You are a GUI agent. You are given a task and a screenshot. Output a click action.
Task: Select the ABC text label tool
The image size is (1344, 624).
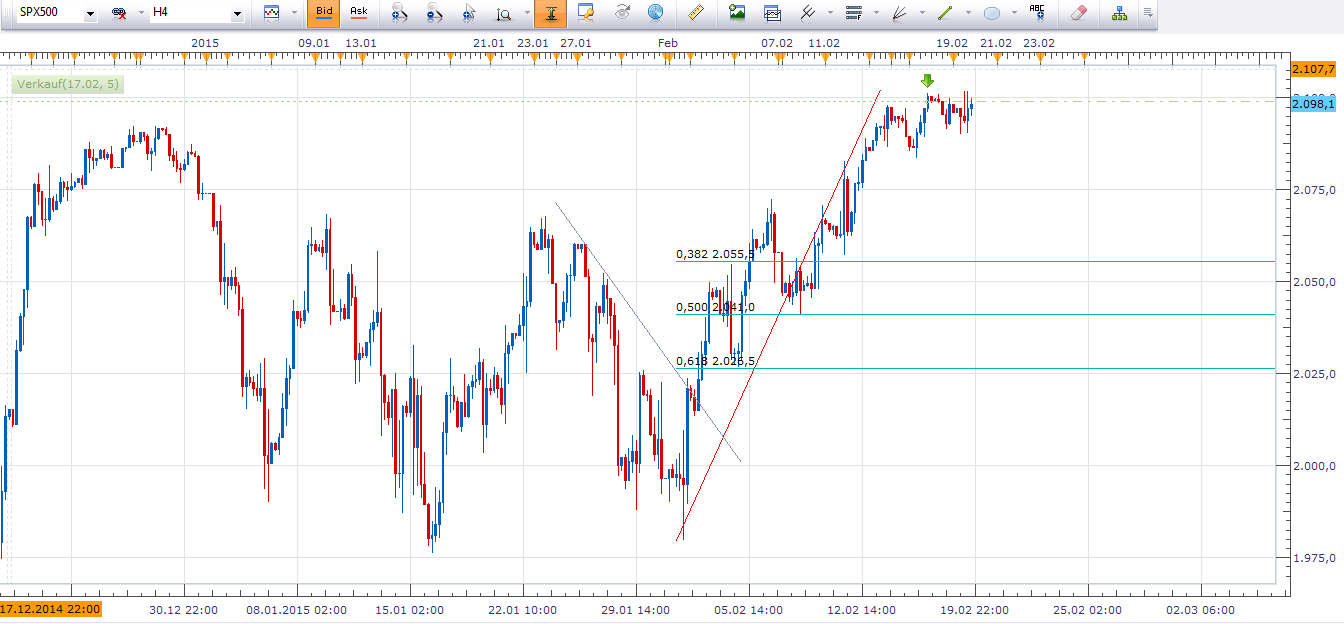[x=1037, y=13]
